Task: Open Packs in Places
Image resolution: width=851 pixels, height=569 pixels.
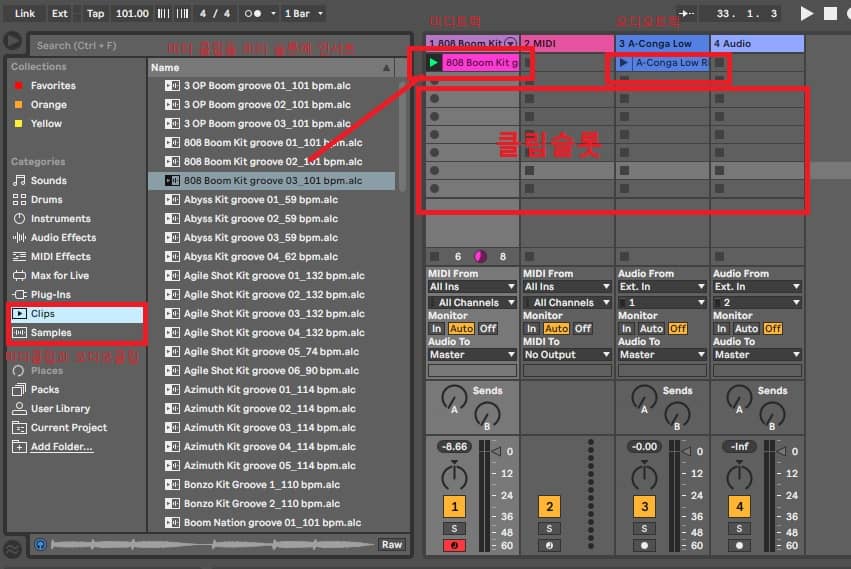Action: click(45, 390)
